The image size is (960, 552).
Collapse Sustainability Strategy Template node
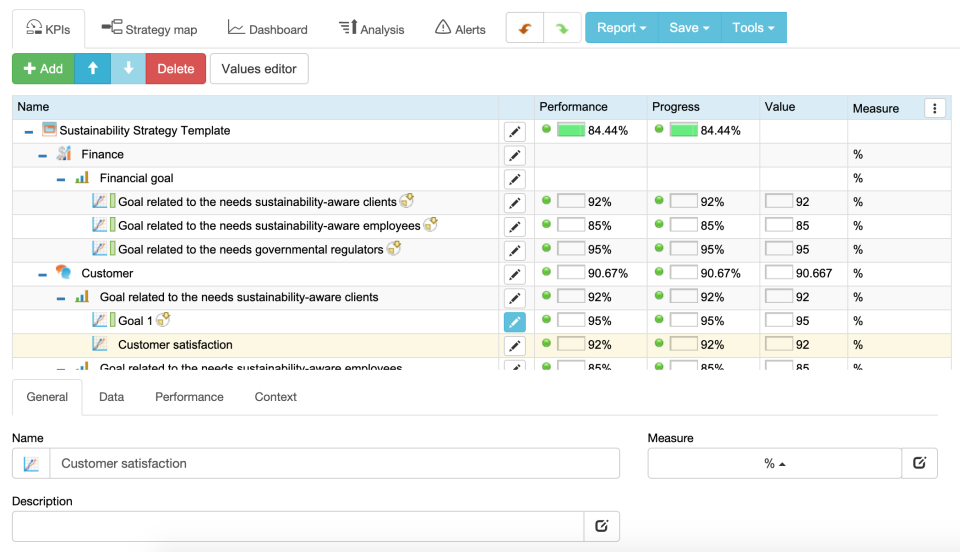pyautogui.click(x=29, y=132)
